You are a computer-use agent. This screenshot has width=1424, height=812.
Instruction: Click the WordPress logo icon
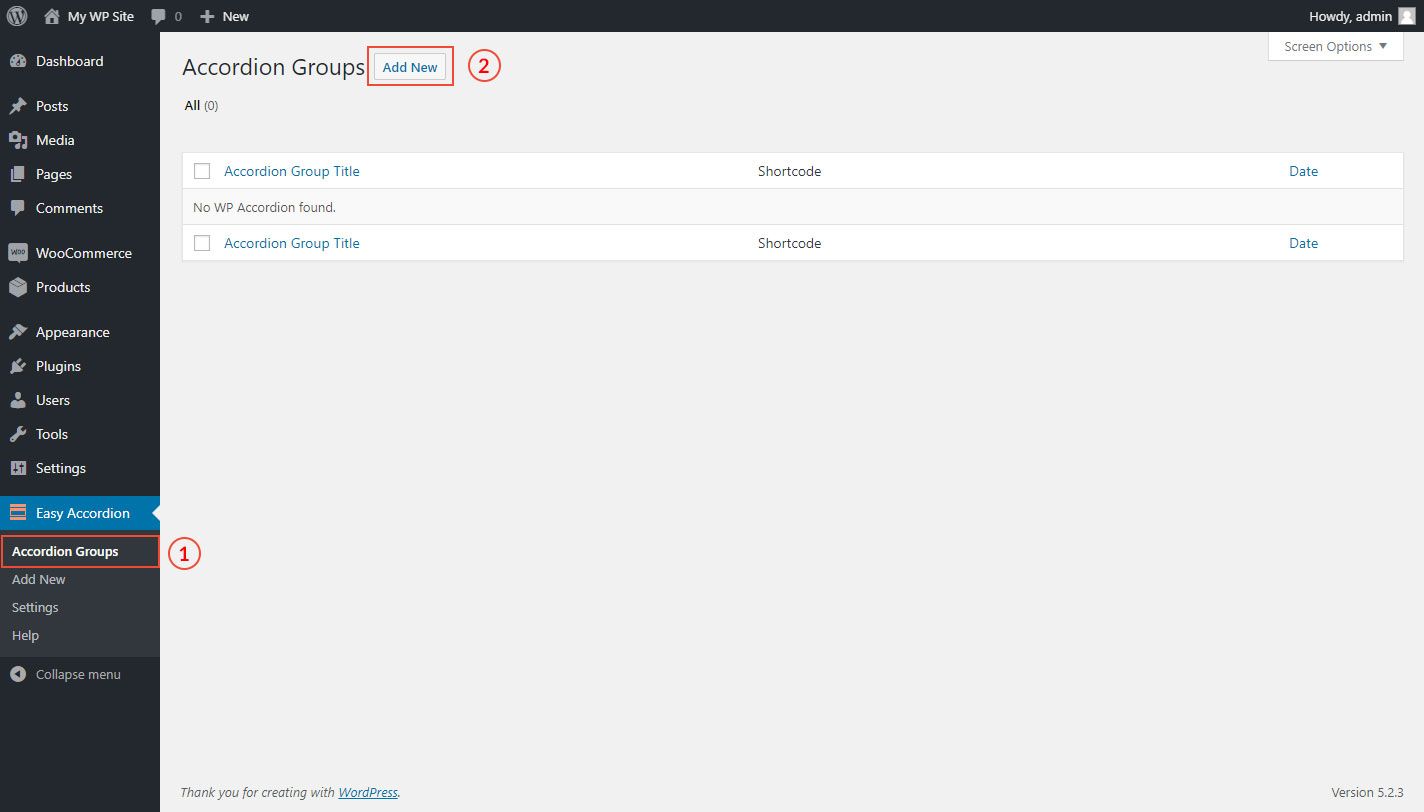click(x=17, y=16)
